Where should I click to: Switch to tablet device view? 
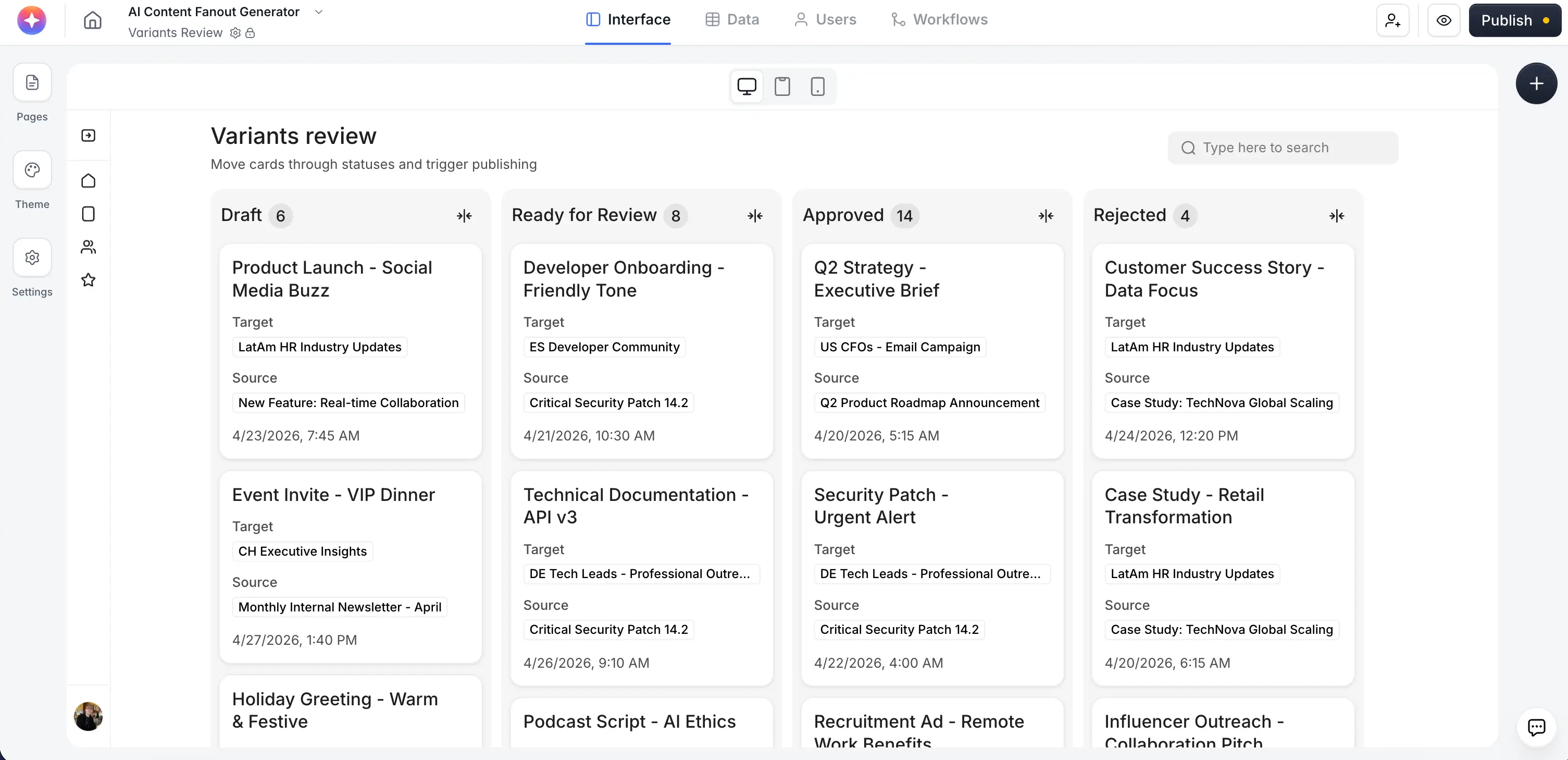(782, 87)
